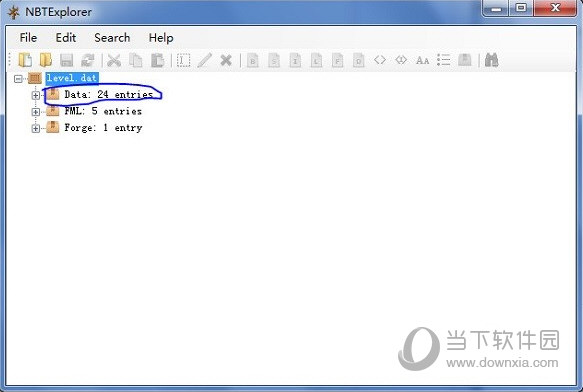The image size is (583, 392).
Task: Click the Refresh toolbar icon
Action: [88, 60]
